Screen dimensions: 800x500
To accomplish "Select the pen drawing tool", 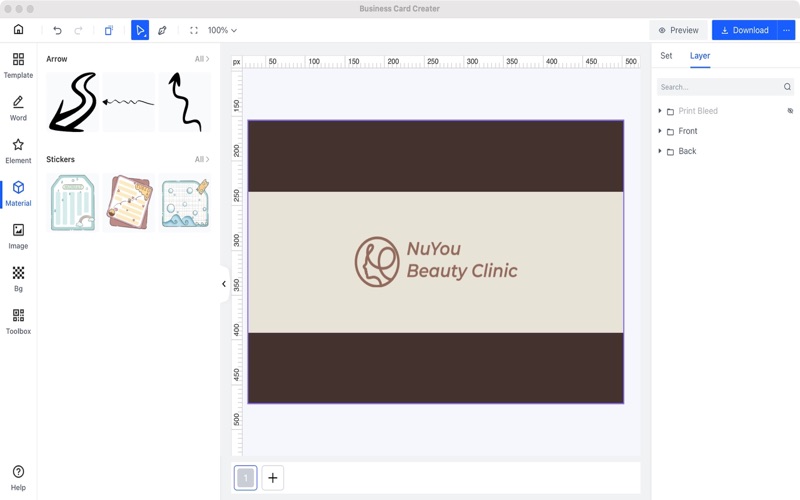I will click(162, 31).
